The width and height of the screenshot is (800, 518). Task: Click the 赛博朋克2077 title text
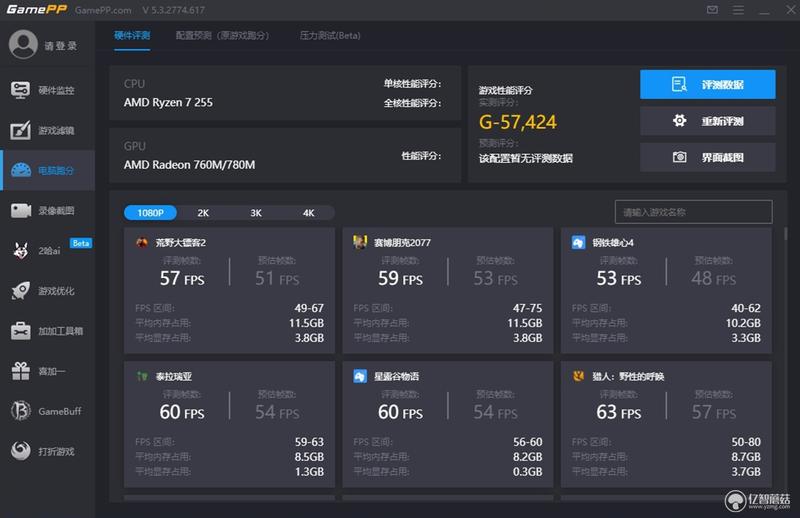click(x=402, y=242)
